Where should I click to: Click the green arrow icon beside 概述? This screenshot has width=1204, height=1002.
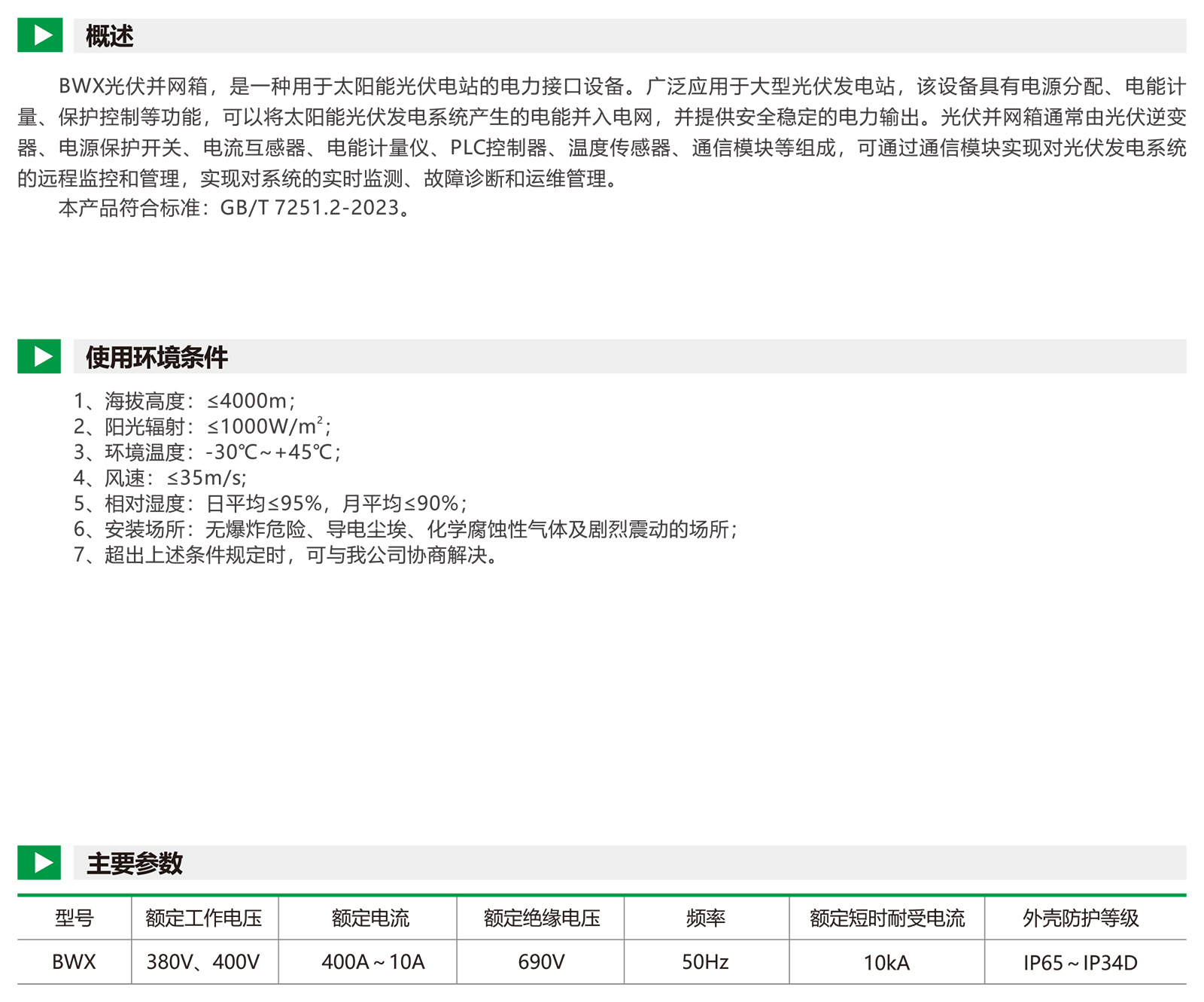[x=40, y=35]
